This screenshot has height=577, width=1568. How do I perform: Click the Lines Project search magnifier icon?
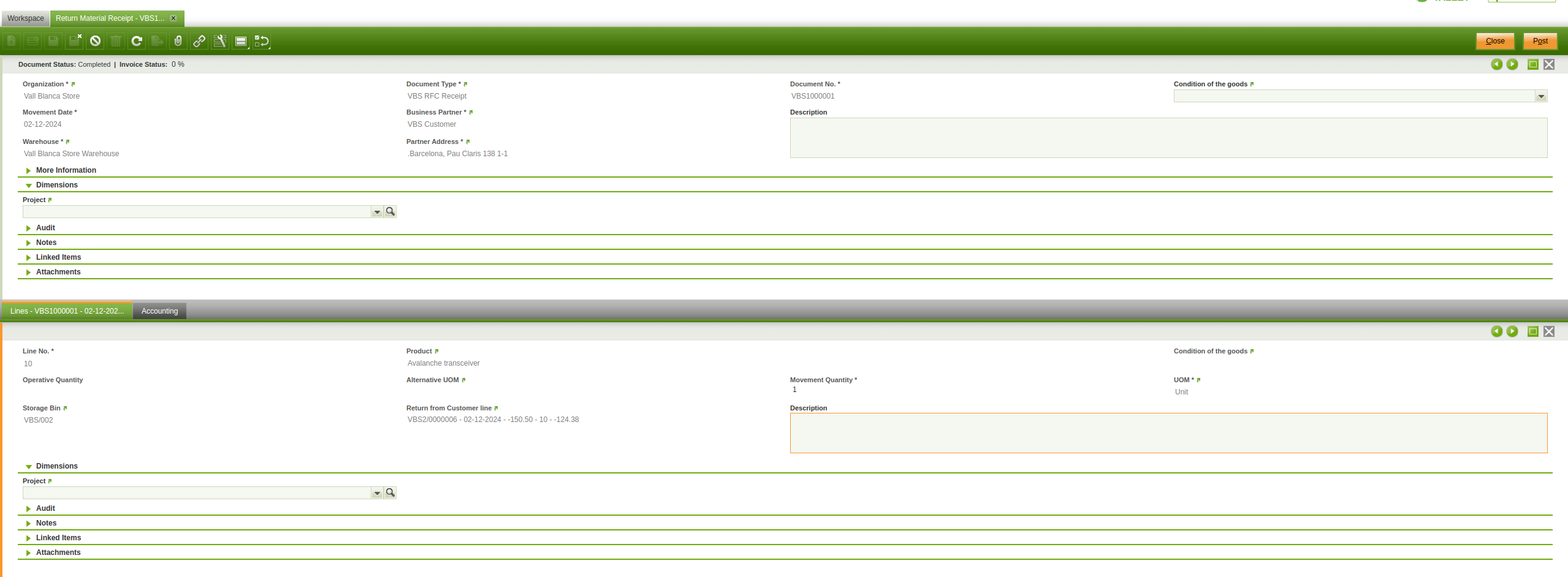point(390,492)
